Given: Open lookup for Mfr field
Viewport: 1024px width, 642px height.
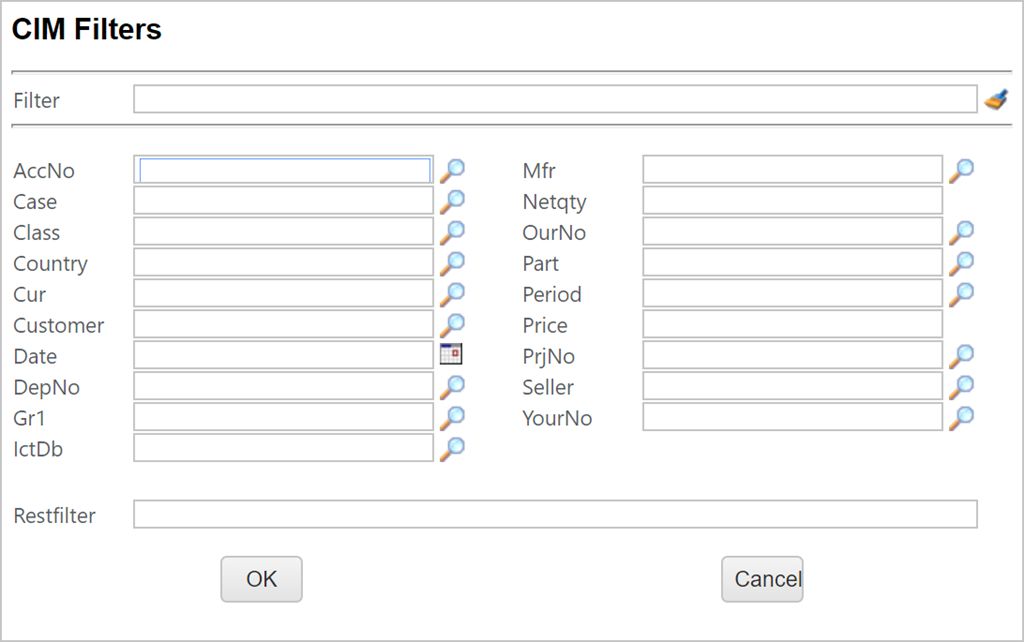Looking at the screenshot, I should point(961,170).
